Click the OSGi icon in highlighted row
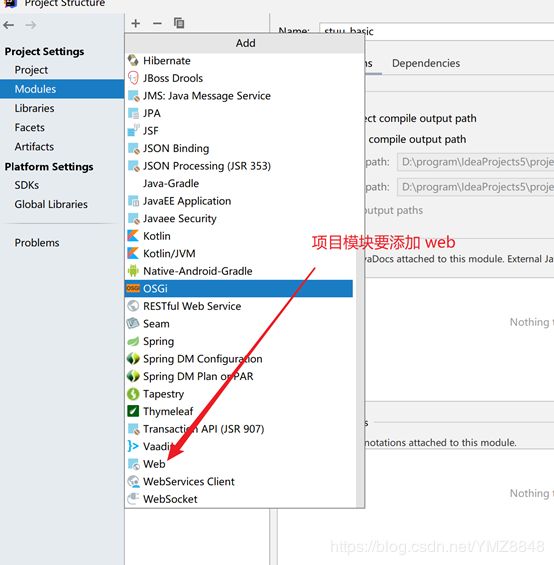This screenshot has width=554, height=565. (x=133, y=288)
